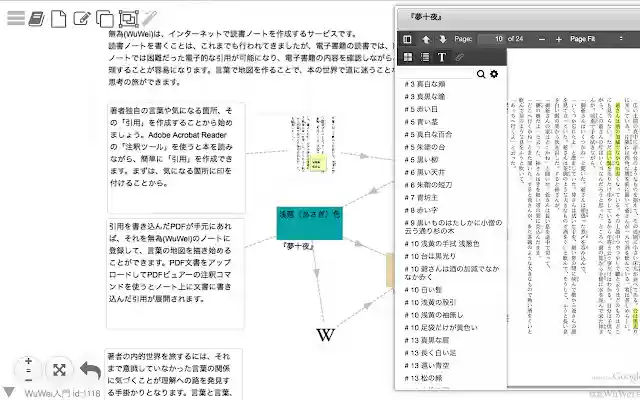This screenshot has width=640, height=400.
Task: Select annotation '# 6 朱鞘の短刀'
Action: [x=428, y=185]
